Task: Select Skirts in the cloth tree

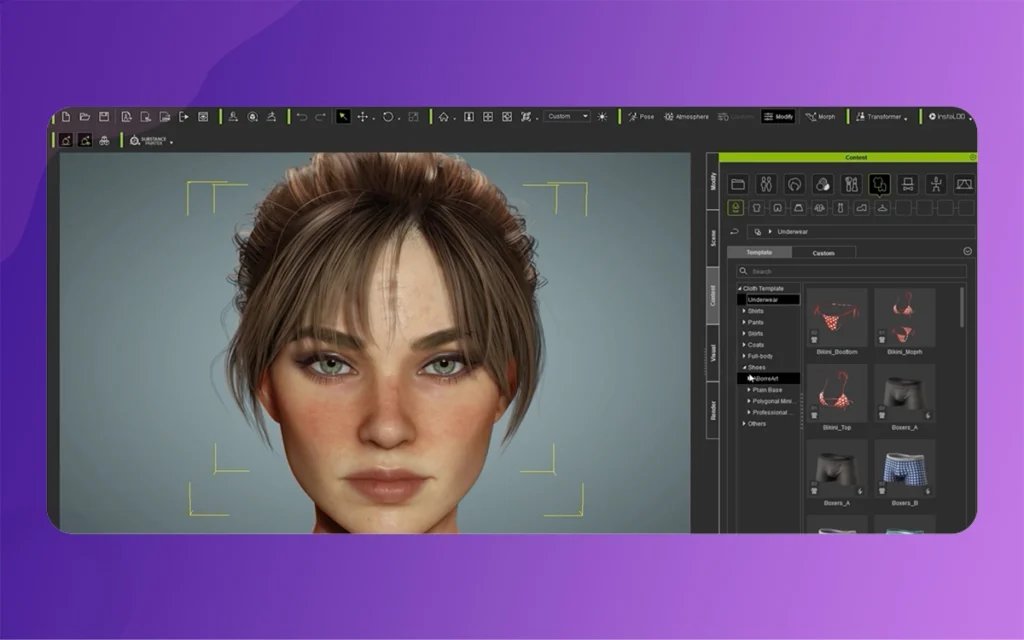Action: coord(756,333)
